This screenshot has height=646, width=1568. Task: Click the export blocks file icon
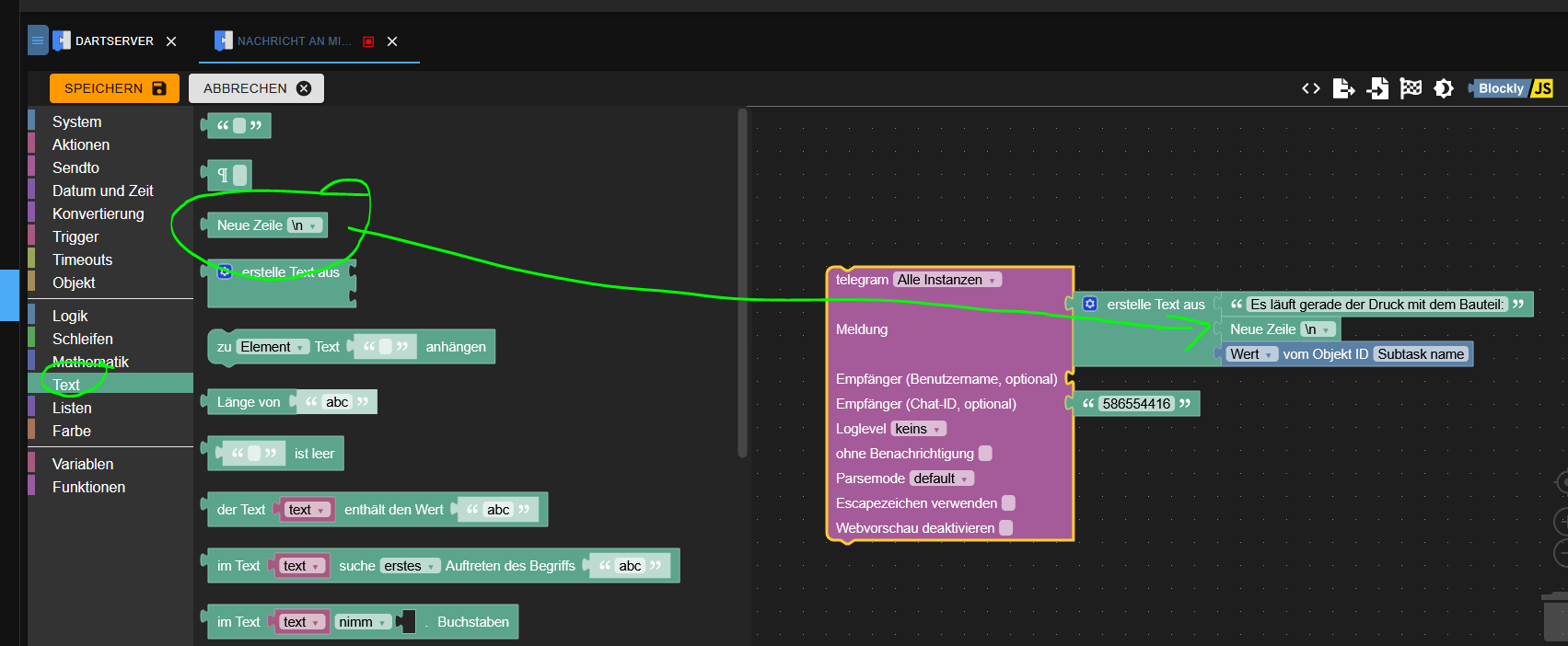coord(1343,88)
